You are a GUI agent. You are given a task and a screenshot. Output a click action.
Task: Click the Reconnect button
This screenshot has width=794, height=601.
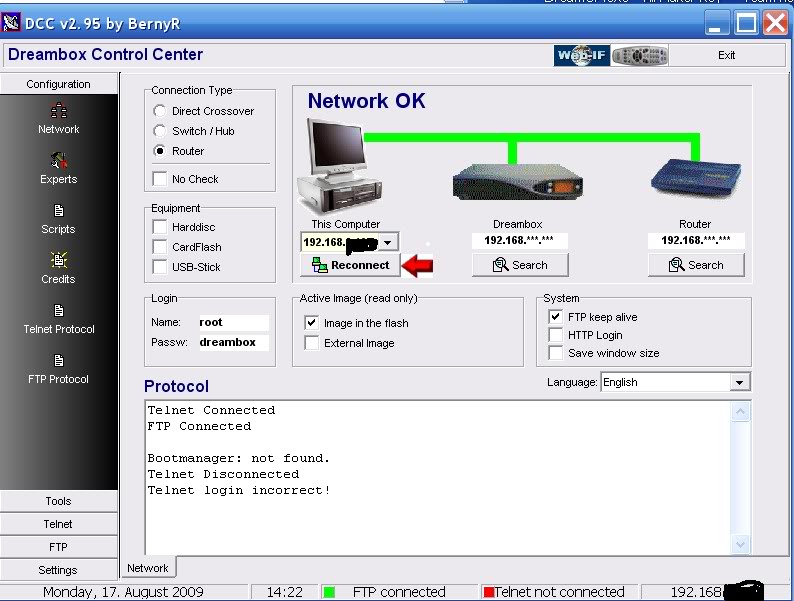coord(350,265)
